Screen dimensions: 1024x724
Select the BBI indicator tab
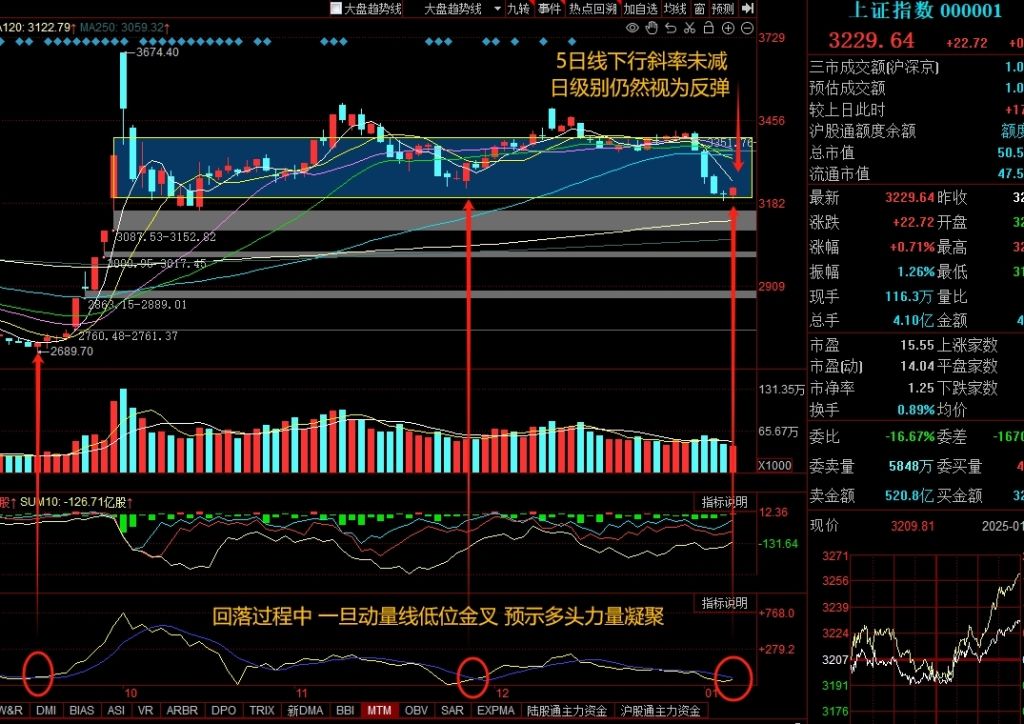[345, 710]
